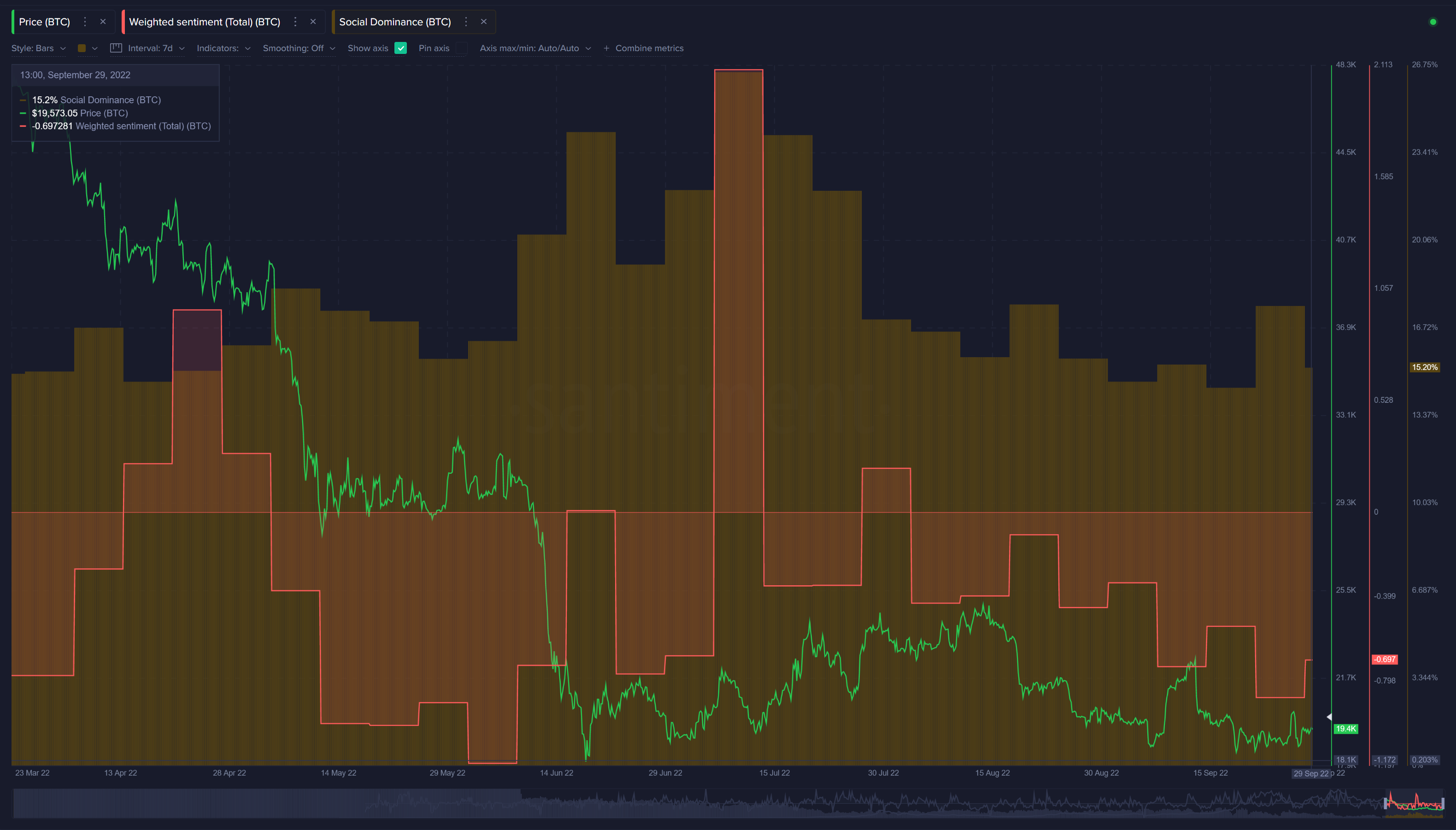Close the Social Dominance (BTC) metric
This screenshot has height=830, width=1456.
click(484, 22)
